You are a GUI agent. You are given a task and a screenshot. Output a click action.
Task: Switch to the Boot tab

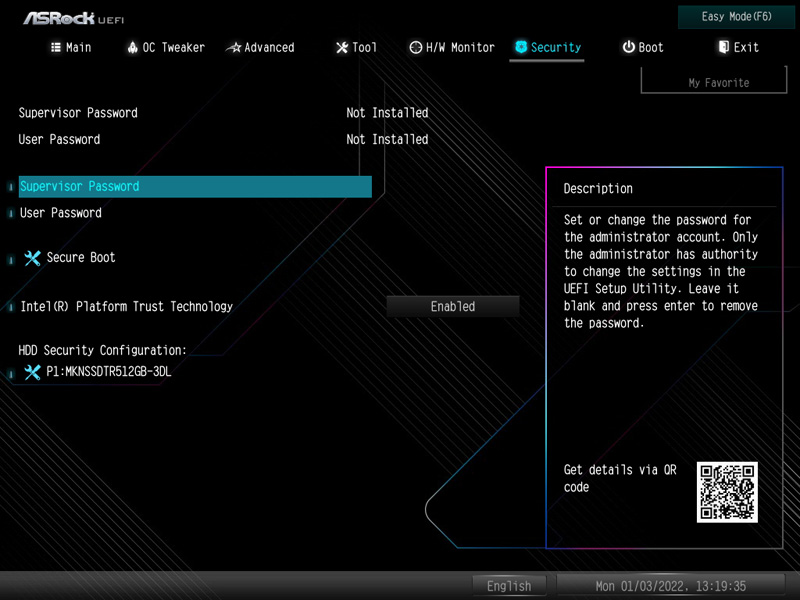[643, 47]
